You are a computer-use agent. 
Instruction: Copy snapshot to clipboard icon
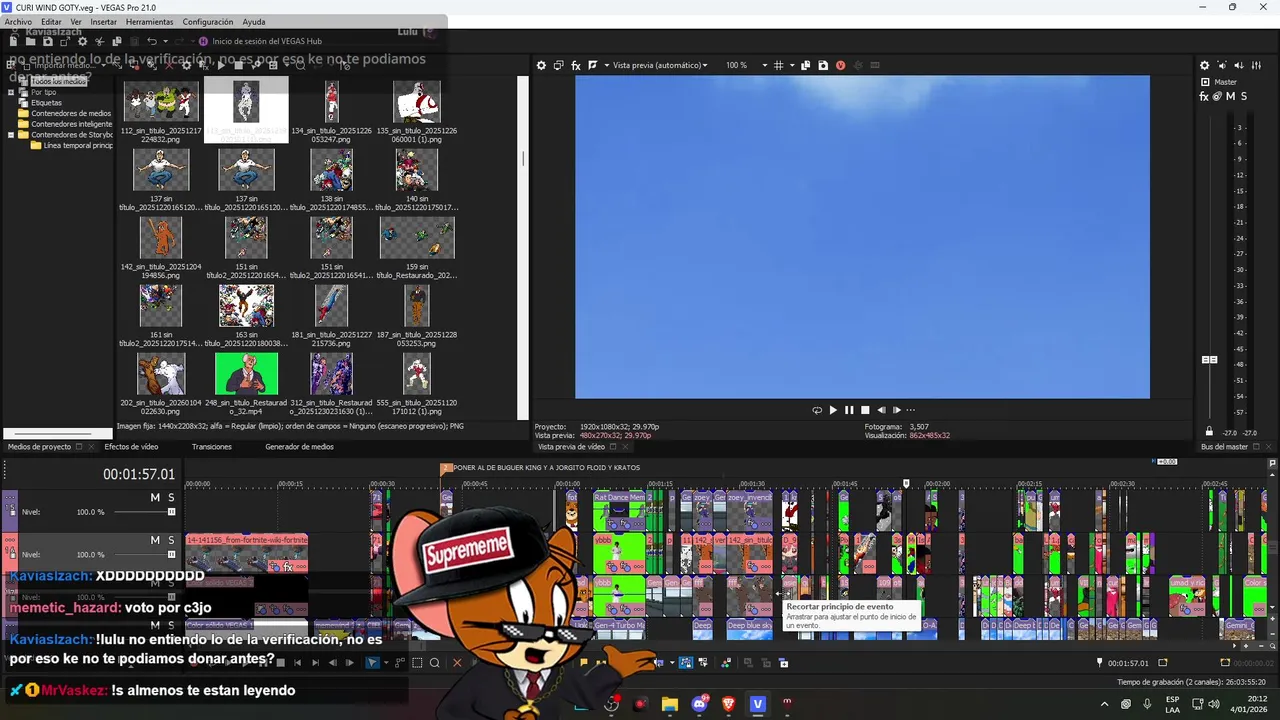tap(806, 65)
